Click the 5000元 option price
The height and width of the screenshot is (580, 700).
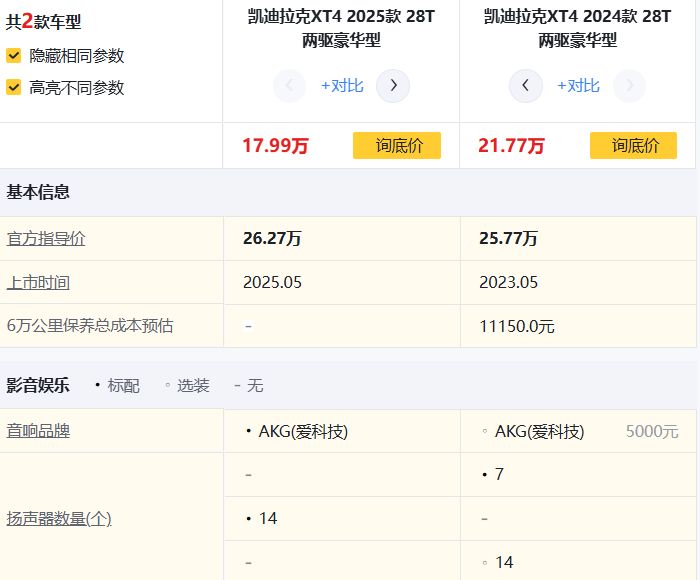pos(652,431)
